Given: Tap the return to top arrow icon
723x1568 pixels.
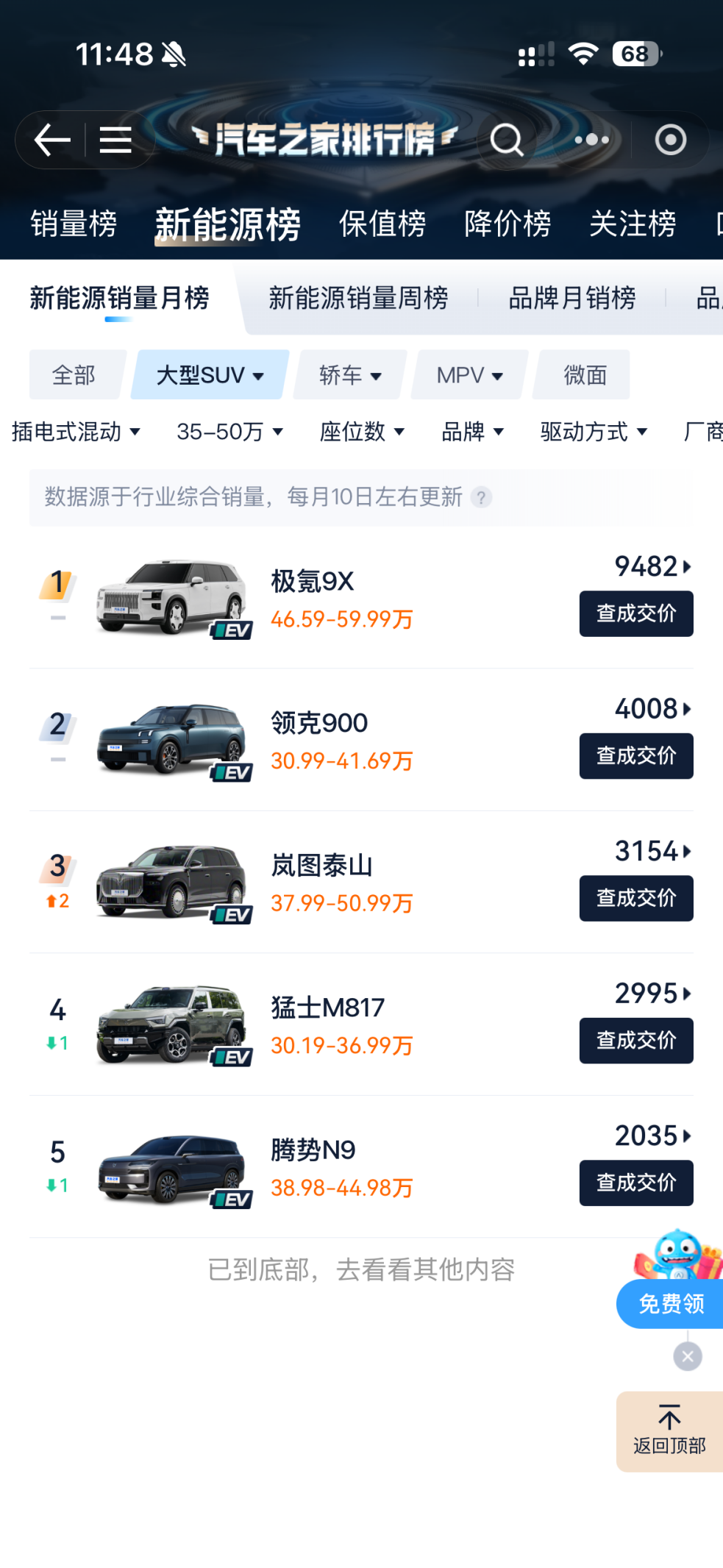Looking at the screenshot, I should point(669,1417).
